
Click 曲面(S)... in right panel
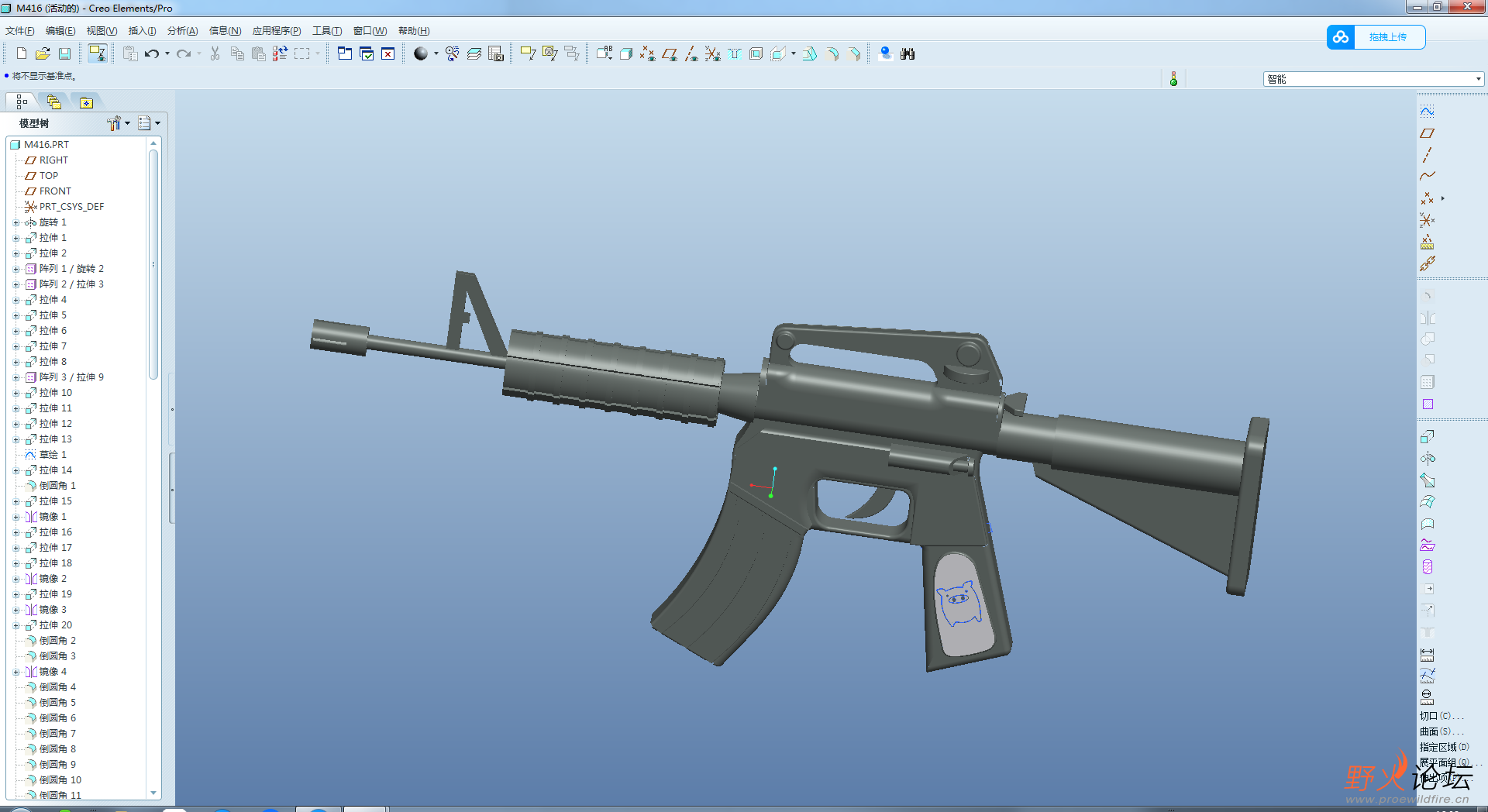click(1441, 732)
